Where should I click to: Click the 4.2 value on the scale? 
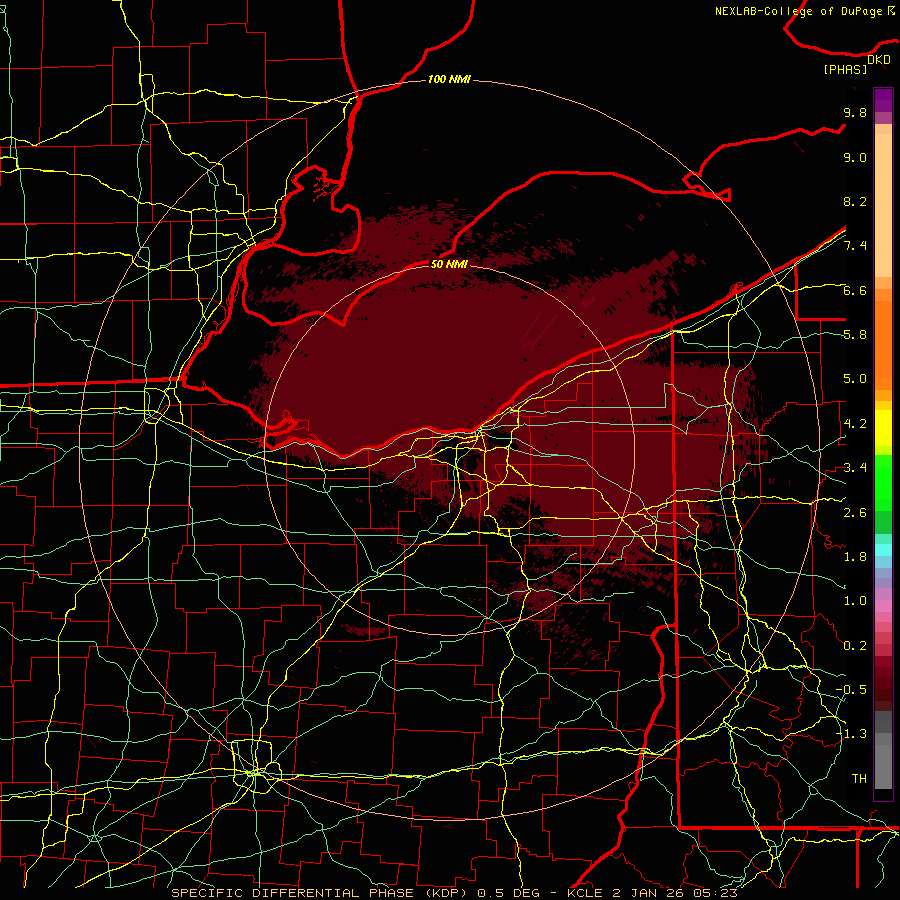pyautogui.click(x=855, y=424)
